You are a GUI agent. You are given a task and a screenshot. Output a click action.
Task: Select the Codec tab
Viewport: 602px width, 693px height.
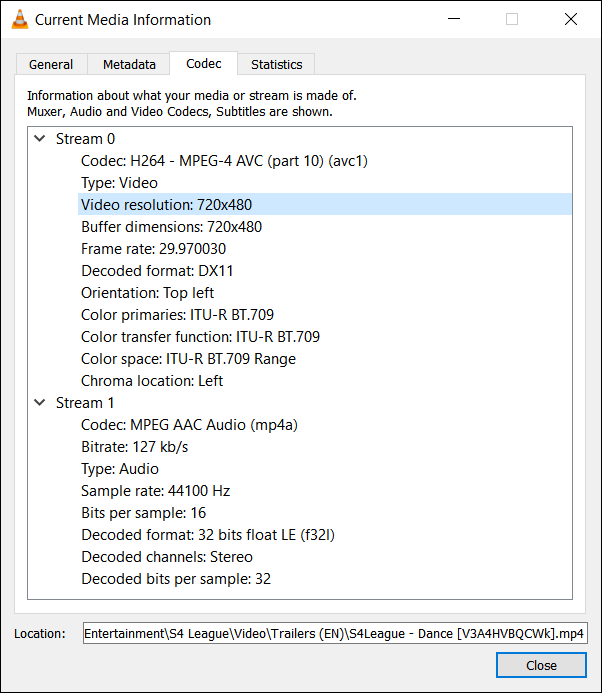203,64
